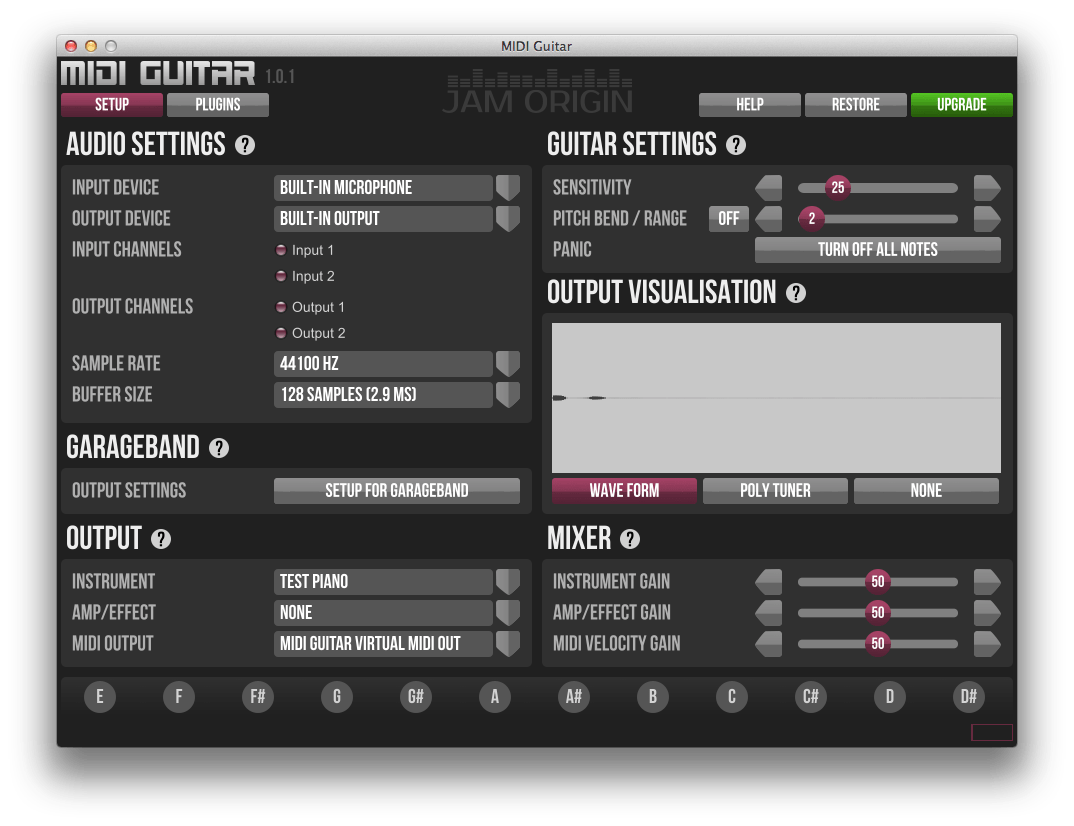The image size is (1074, 826).
Task: Open Input Device dropdown arrow
Action: [508, 188]
